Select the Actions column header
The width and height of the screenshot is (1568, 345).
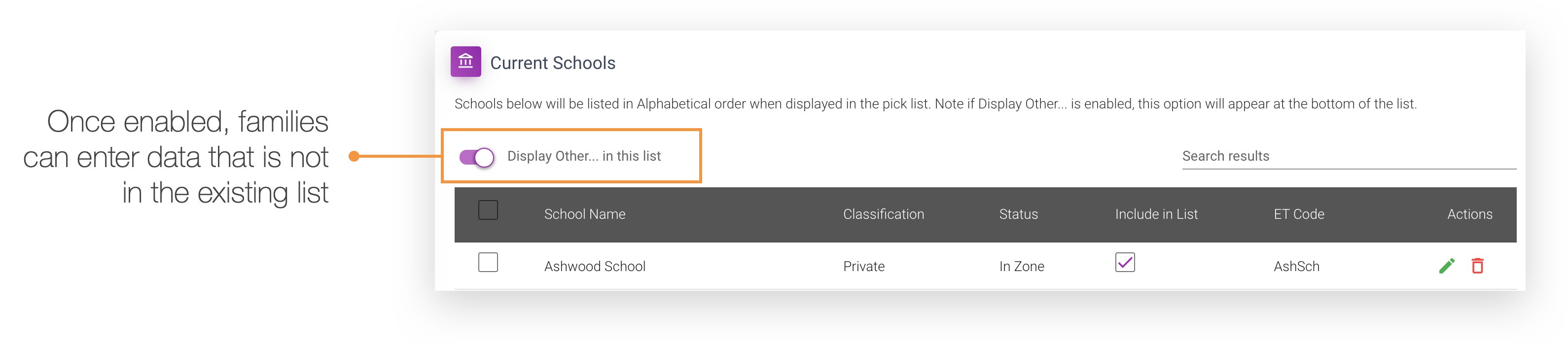(1469, 213)
